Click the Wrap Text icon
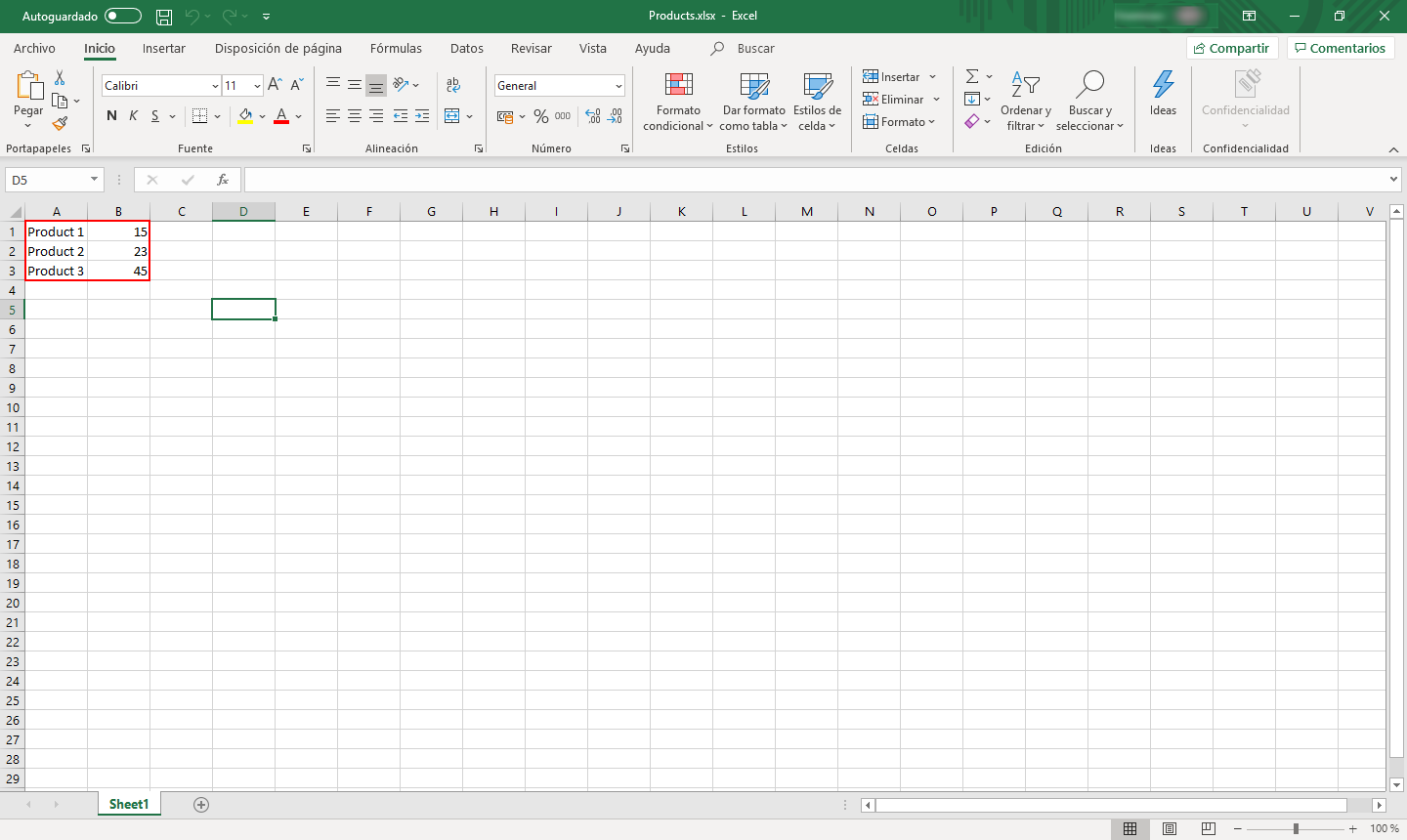The width and height of the screenshot is (1407, 840). tap(453, 85)
